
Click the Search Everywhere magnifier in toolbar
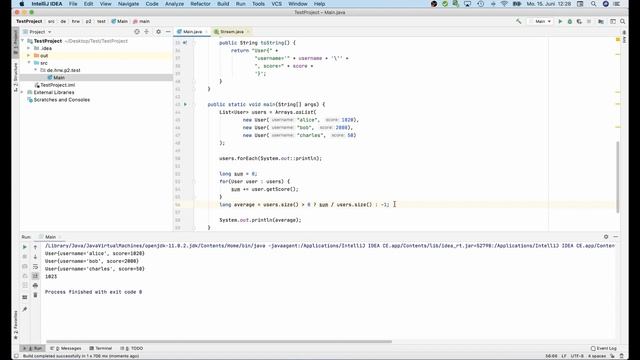pyautogui.click(x=622, y=21)
